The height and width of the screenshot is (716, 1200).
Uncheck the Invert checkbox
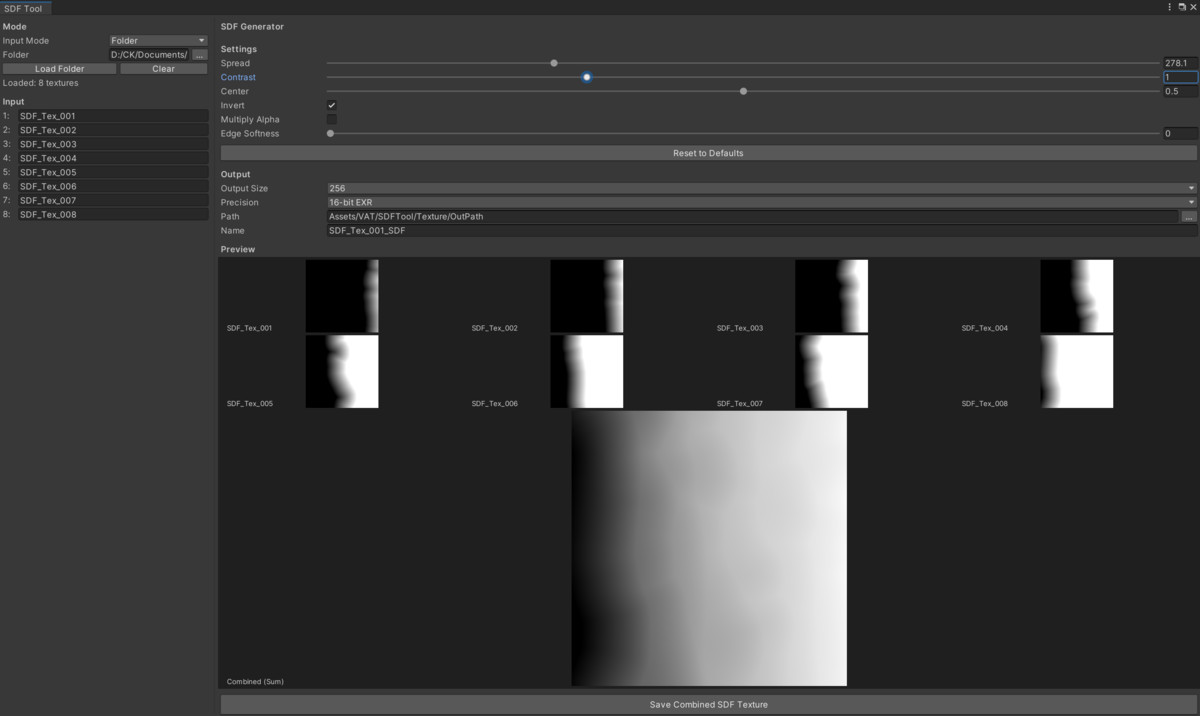point(332,105)
